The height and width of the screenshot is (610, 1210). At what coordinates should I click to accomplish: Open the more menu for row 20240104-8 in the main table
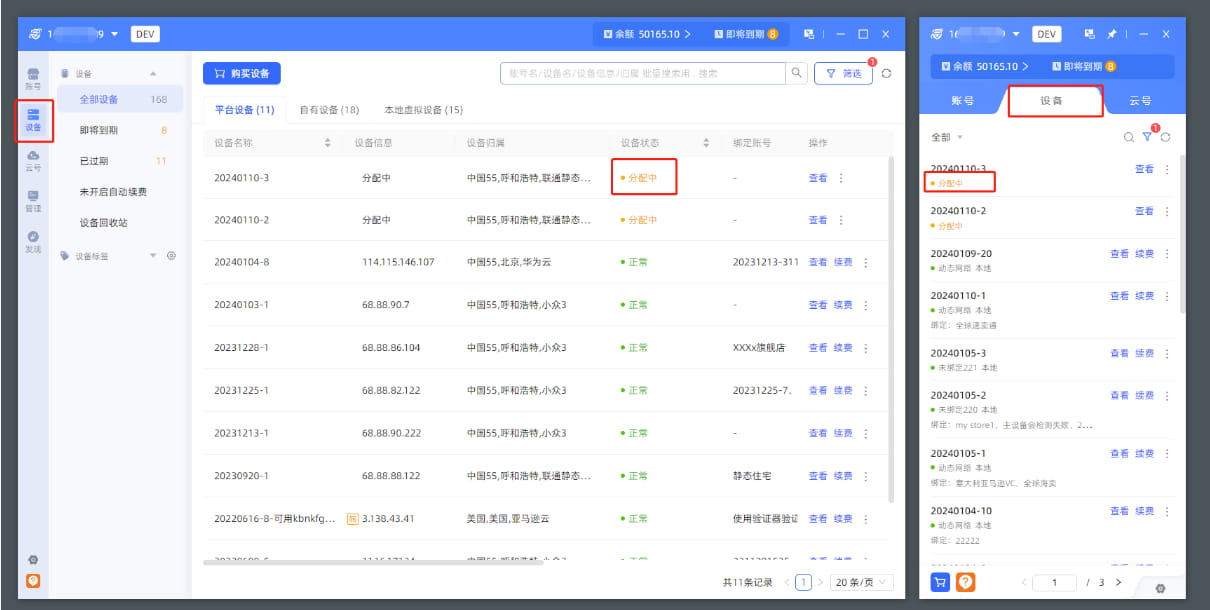coord(866,263)
